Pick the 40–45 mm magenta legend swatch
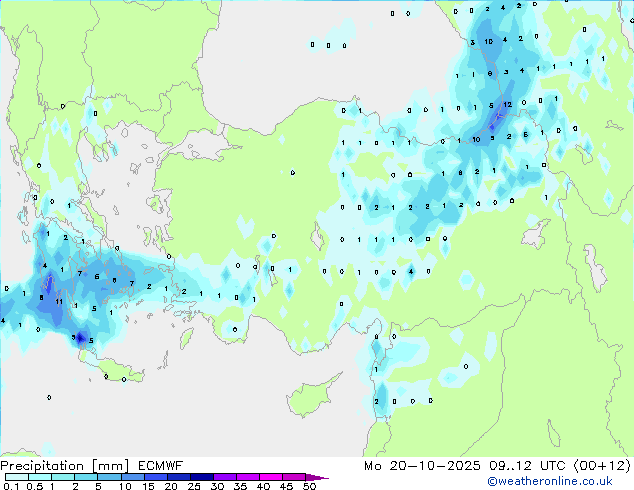The width and height of the screenshot is (634, 490). (x=271, y=477)
